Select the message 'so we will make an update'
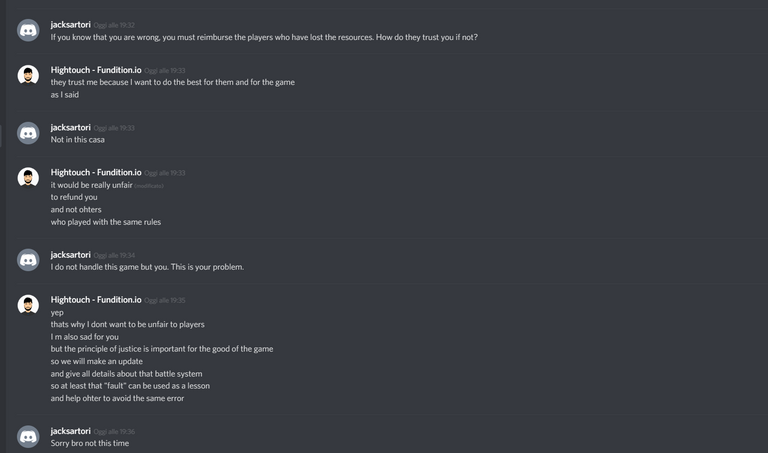The height and width of the screenshot is (453, 768). coord(96,361)
